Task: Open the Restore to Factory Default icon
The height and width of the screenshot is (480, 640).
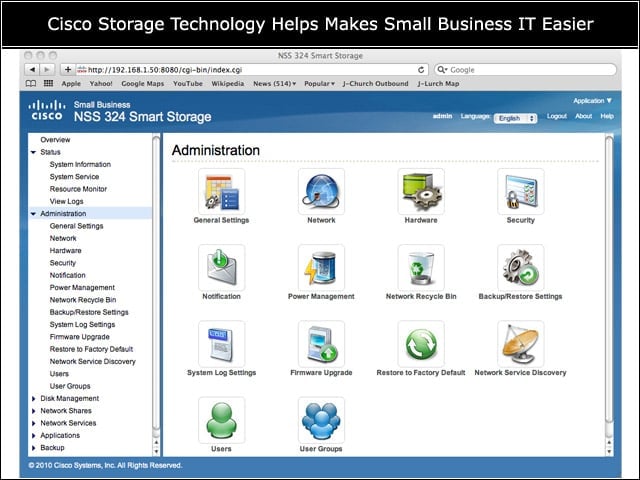Action: point(421,344)
